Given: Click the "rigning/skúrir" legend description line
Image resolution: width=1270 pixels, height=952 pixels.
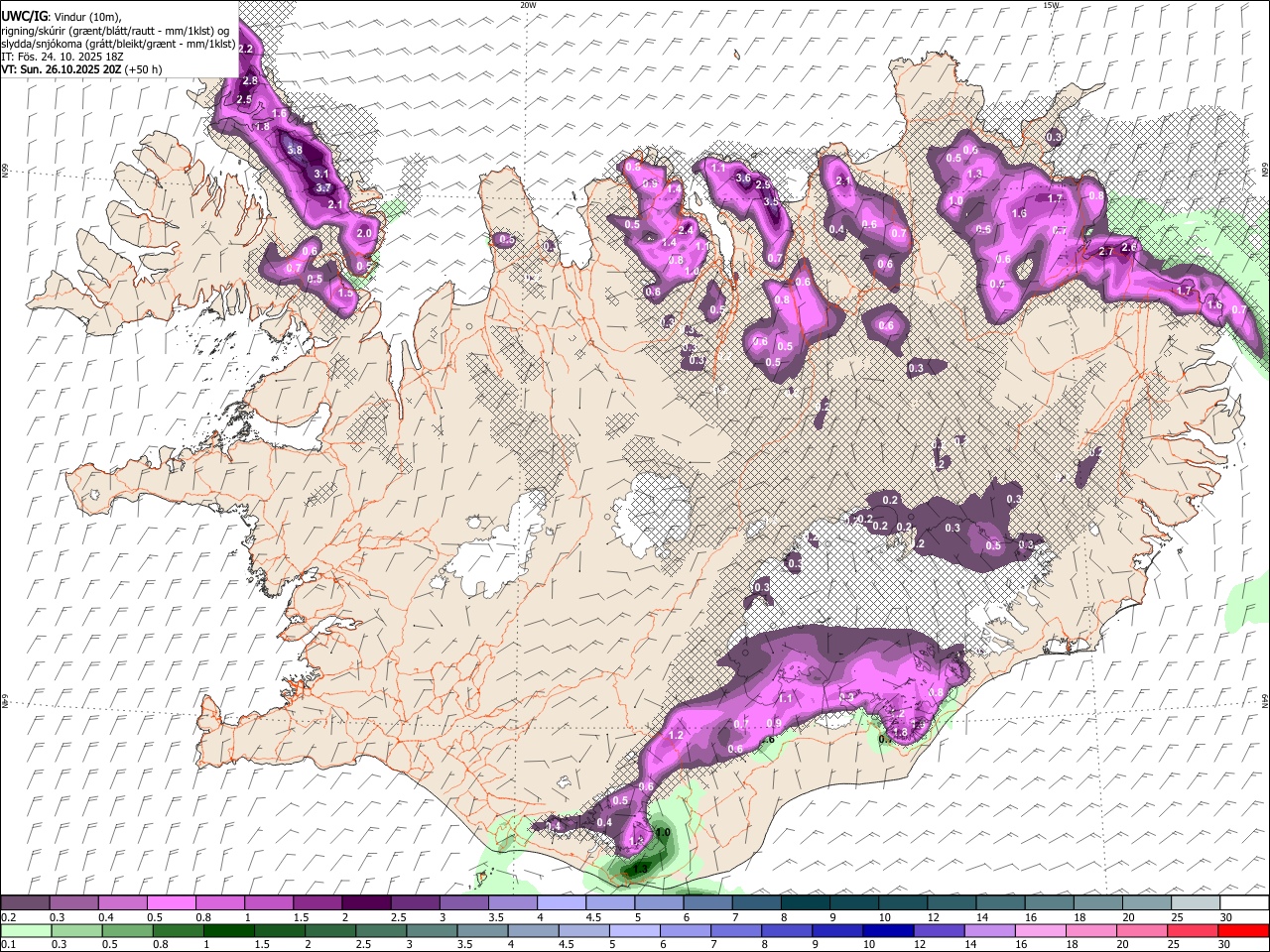Looking at the screenshot, I should [x=115, y=31].
